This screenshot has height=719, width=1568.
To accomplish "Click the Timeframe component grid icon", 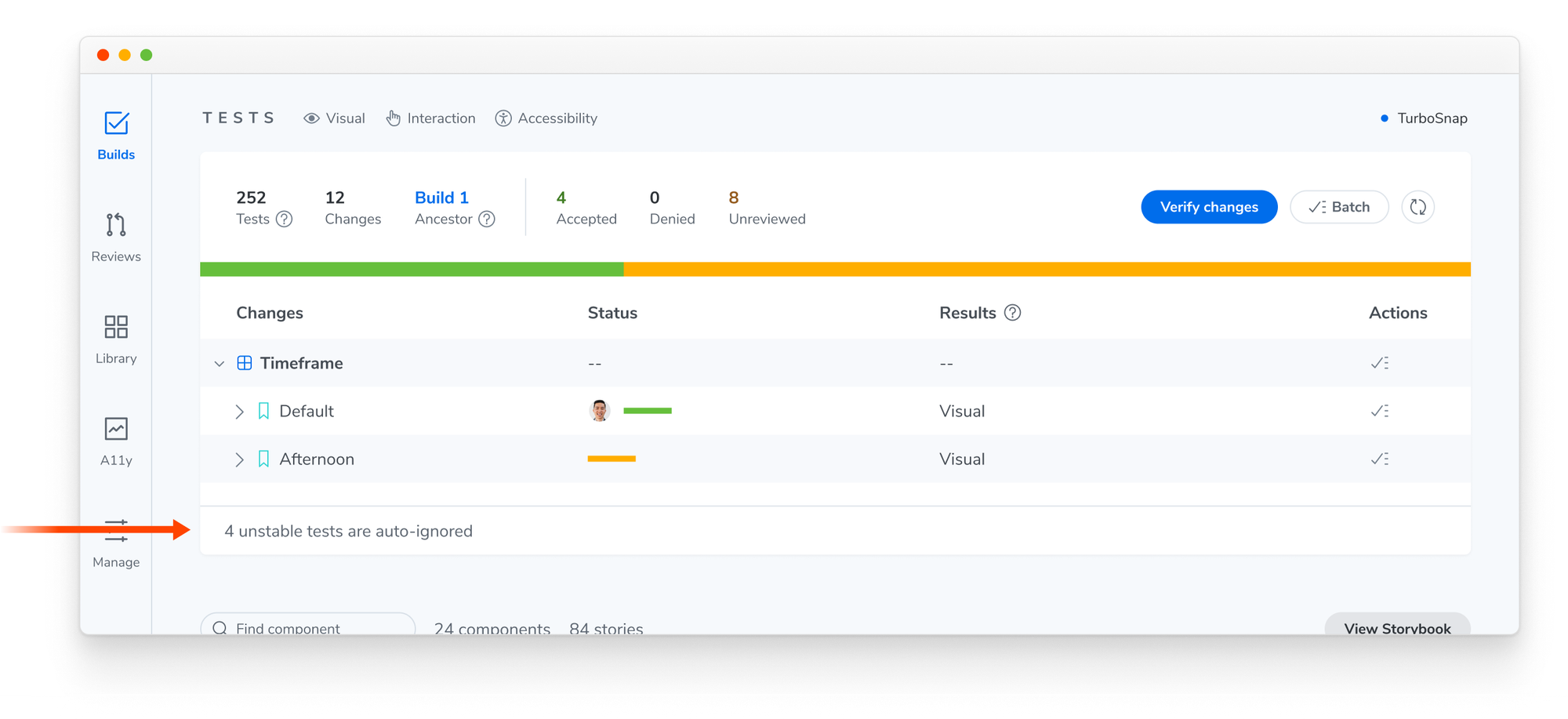I will [245, 363].
